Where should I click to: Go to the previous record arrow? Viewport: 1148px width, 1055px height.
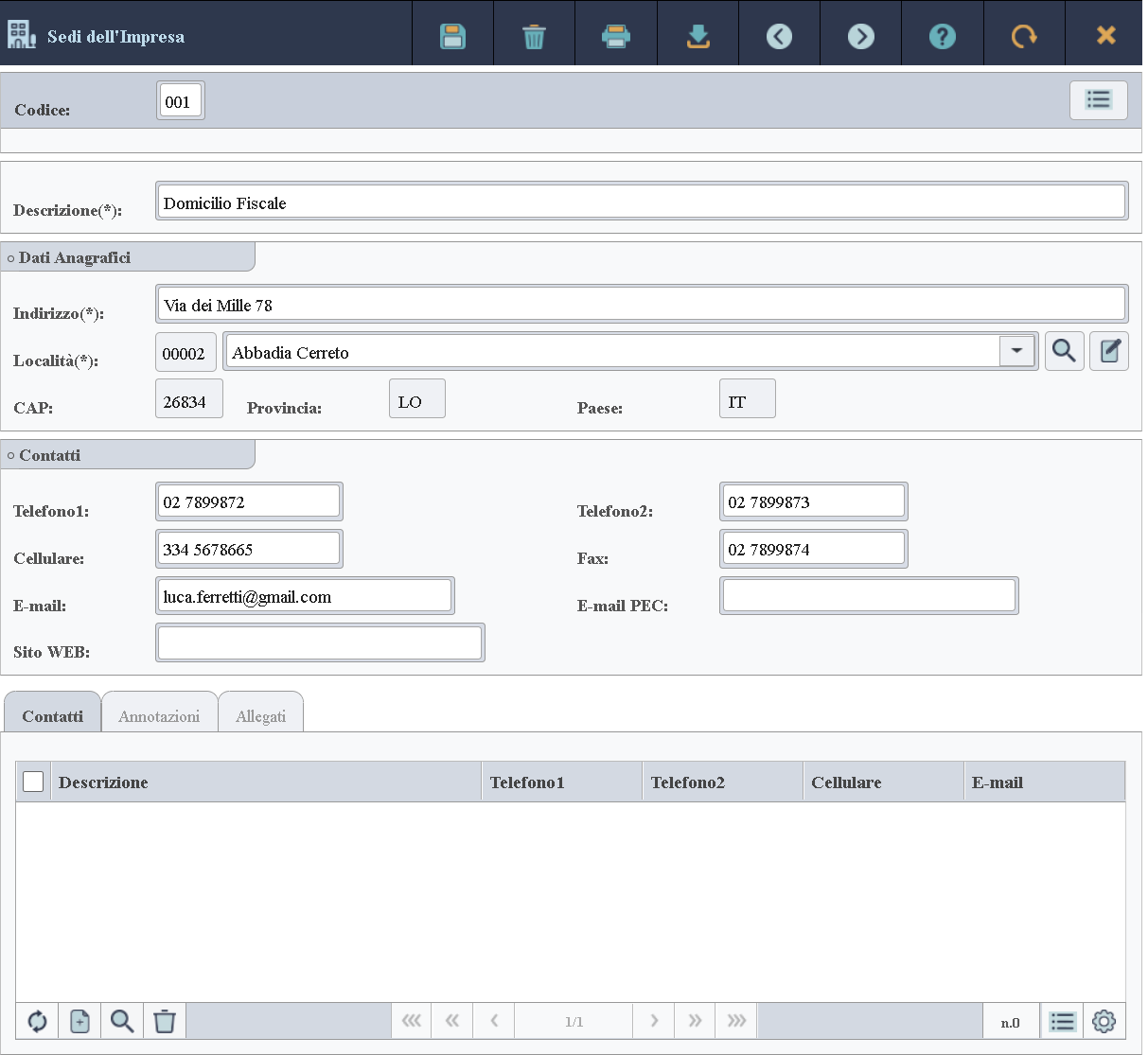coord(779,36)
